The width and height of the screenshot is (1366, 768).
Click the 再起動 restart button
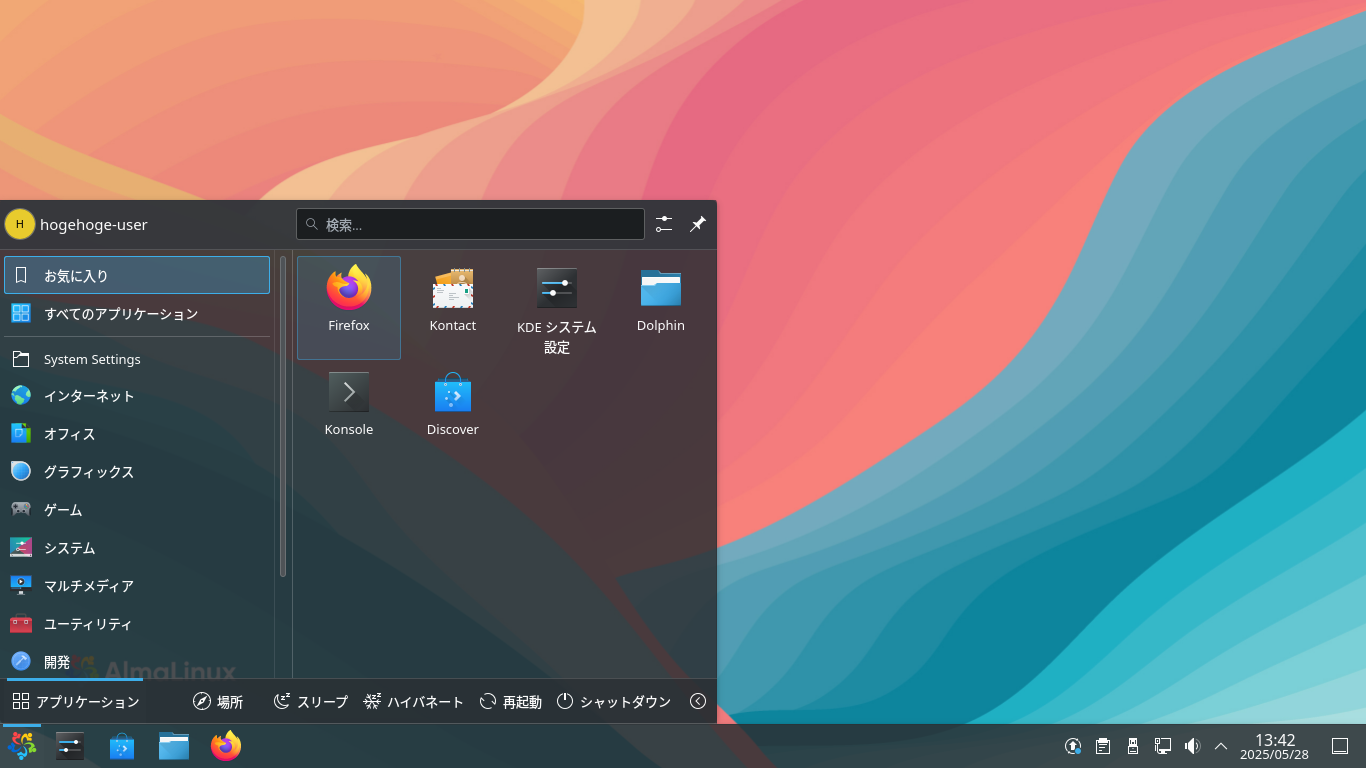(x=511, y=701)
